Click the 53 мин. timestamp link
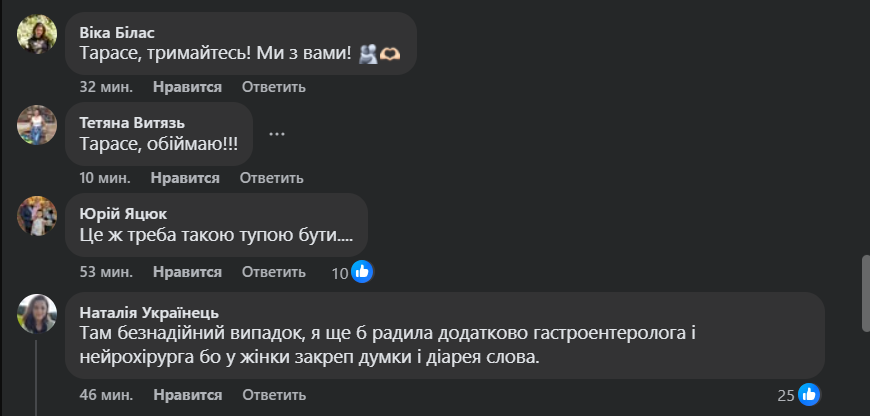The image size is (870, 416). pyautogui.click(x=105, y=271)
